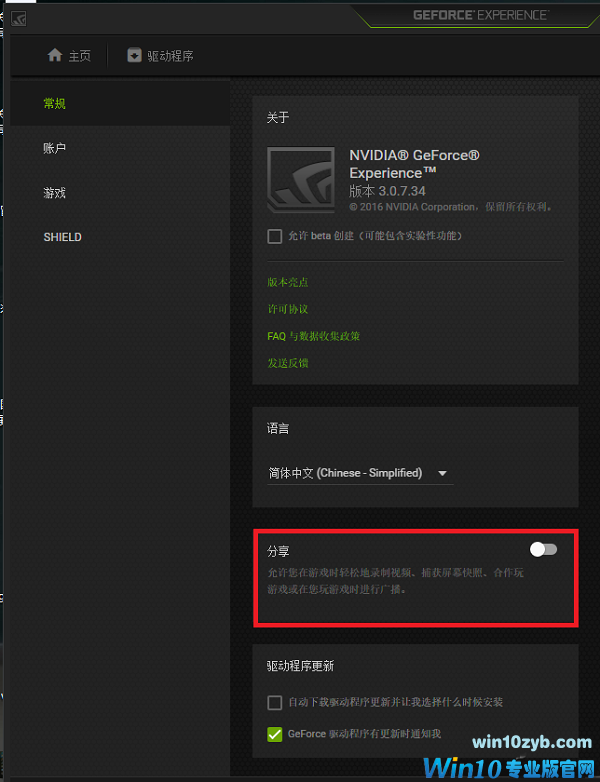Viewport: 600px width, 782px height.
Task: Click the NVIDIA logo icon in title bar
Action: [18, 19]
